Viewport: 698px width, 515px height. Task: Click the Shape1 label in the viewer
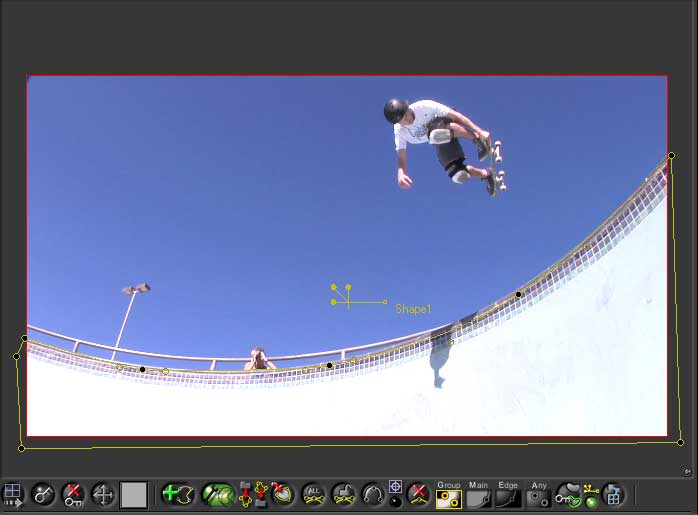413,309
